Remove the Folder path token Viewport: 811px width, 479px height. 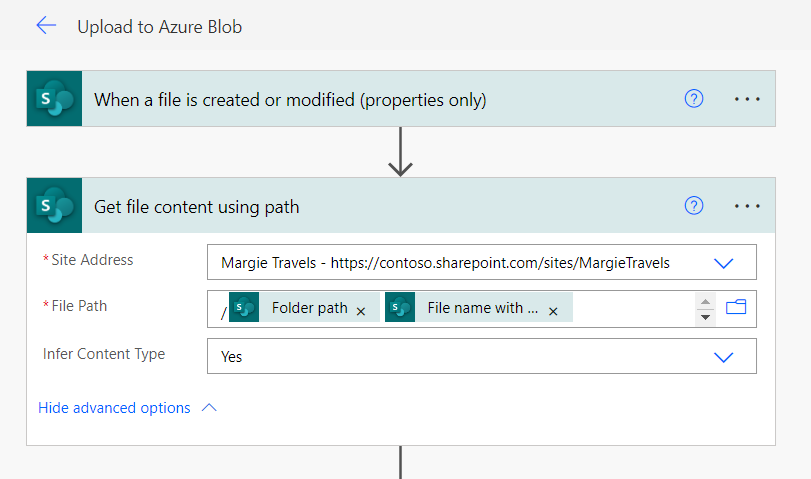361,310
